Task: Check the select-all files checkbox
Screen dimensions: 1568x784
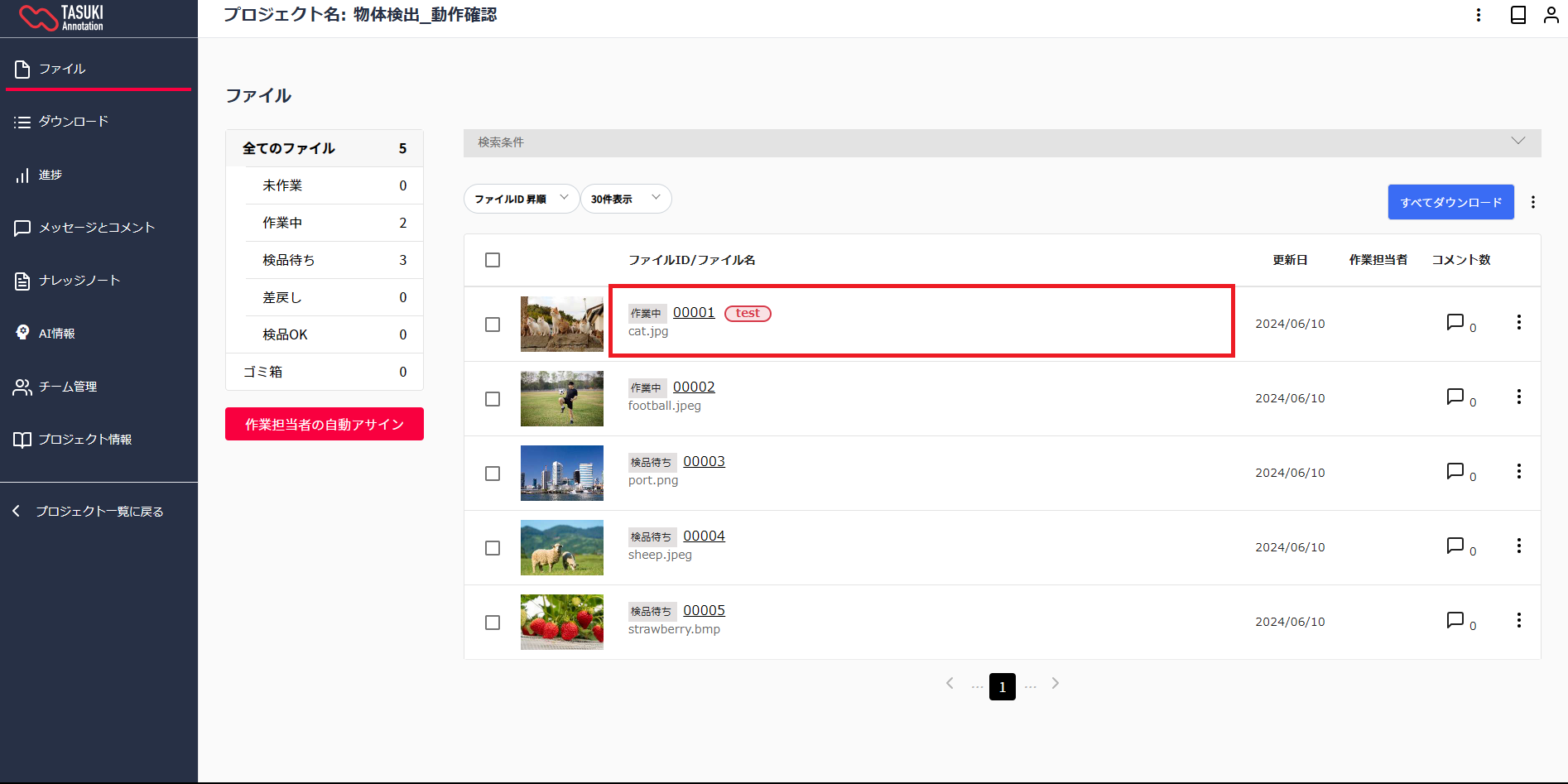Action: (493, 260)
